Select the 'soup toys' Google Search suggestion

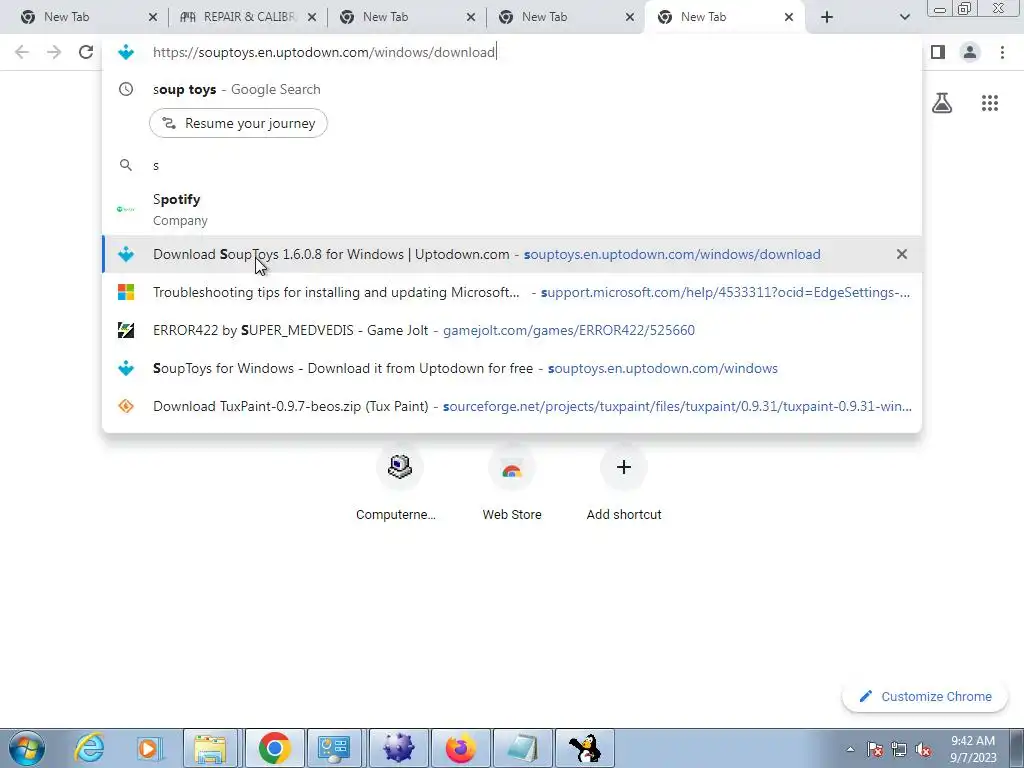point(512,89)
